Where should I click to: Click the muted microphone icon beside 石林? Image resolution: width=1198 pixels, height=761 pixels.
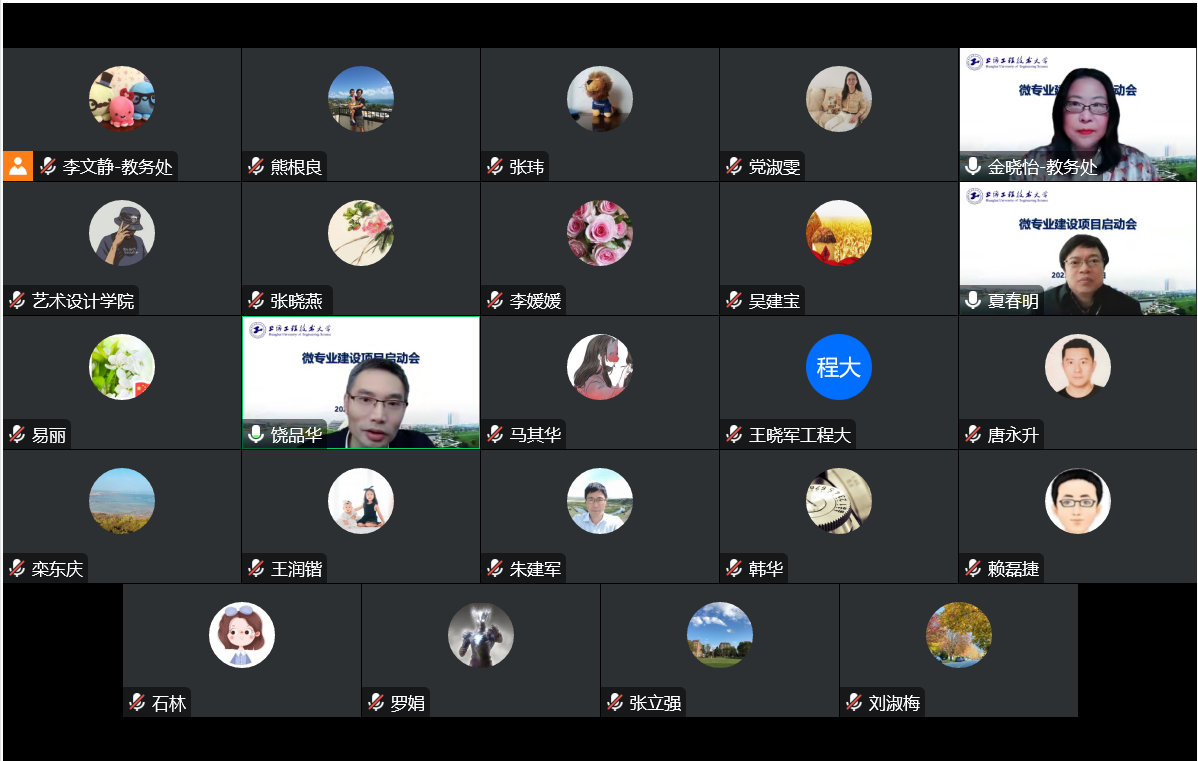pos(137,702)
